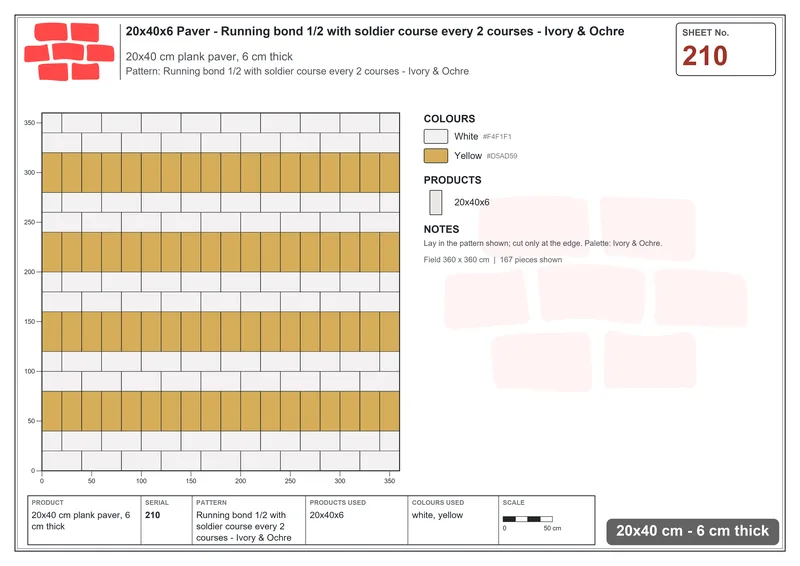Click 'Field 360 x 360 cm' text
The image size is (800, 566).
click(456, 260)
